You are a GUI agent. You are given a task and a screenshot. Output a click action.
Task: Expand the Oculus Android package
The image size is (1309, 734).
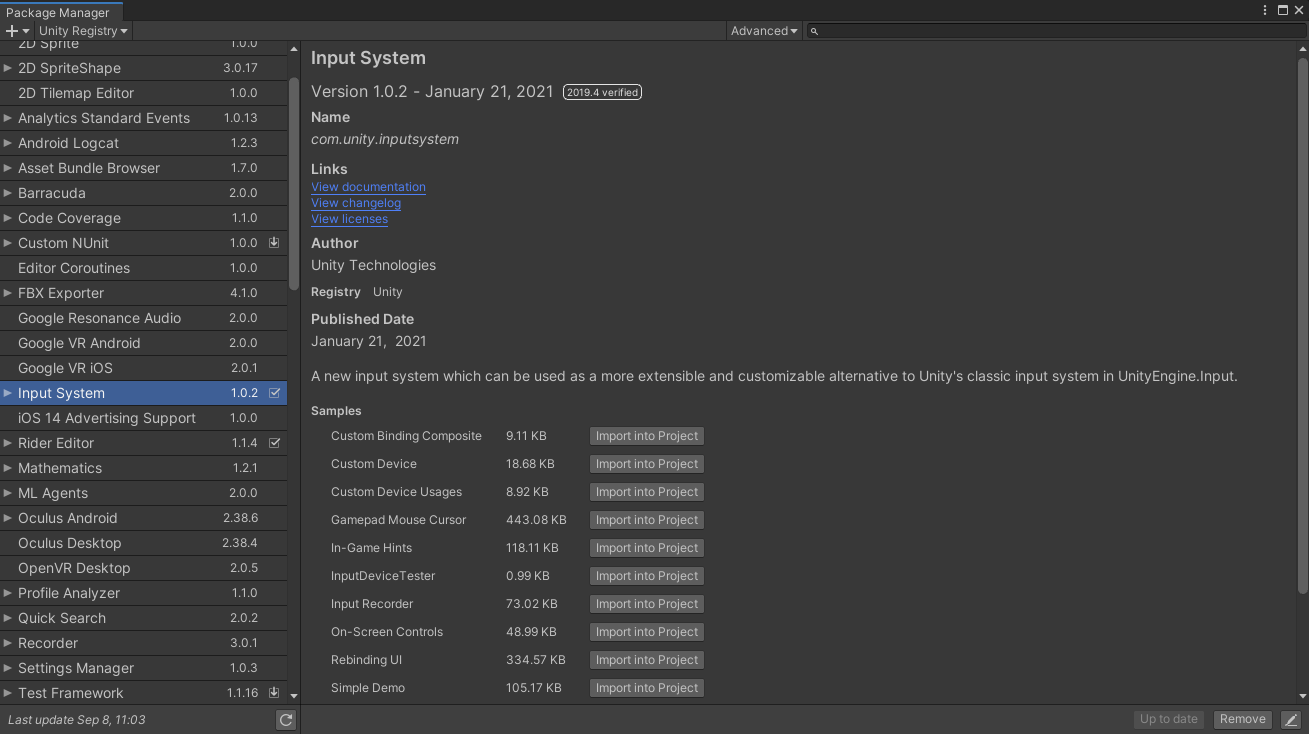click(8, 518)
